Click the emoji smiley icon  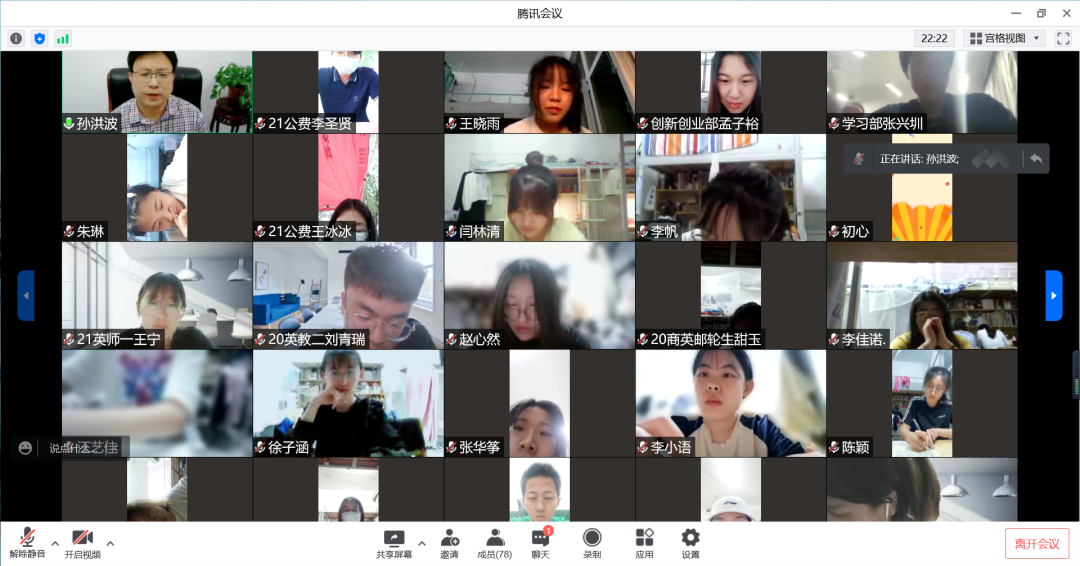coord(25,448)
